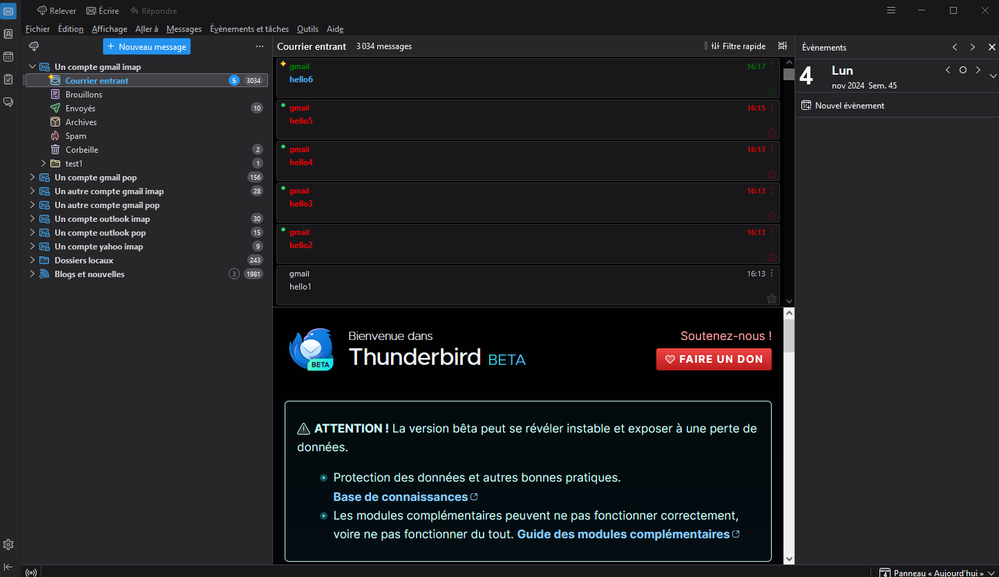Open the Outils menu
Screen dimensions: 999x577
click(x=307, y=29)
